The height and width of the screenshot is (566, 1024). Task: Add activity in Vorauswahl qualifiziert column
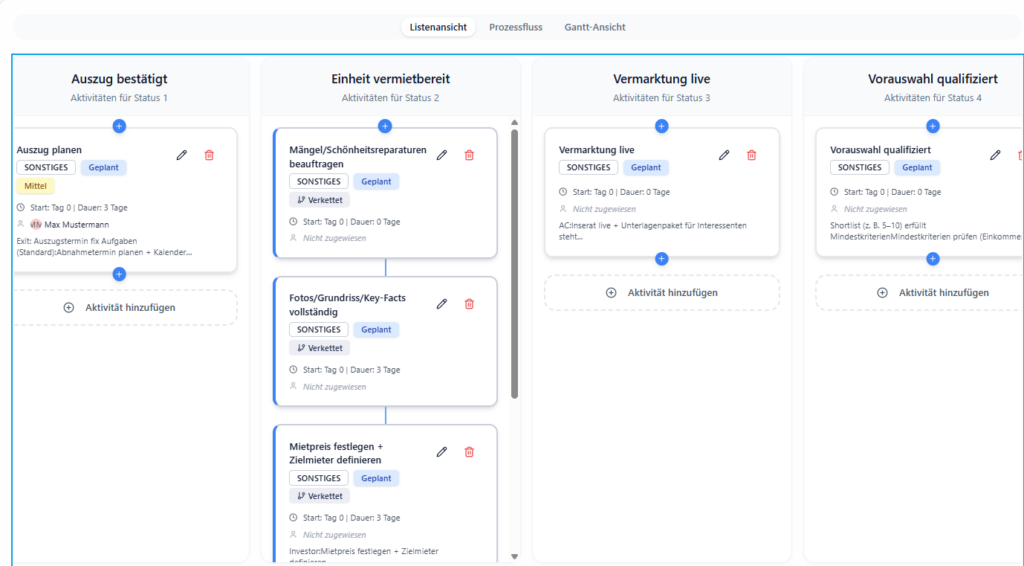(x=933, y=293)
